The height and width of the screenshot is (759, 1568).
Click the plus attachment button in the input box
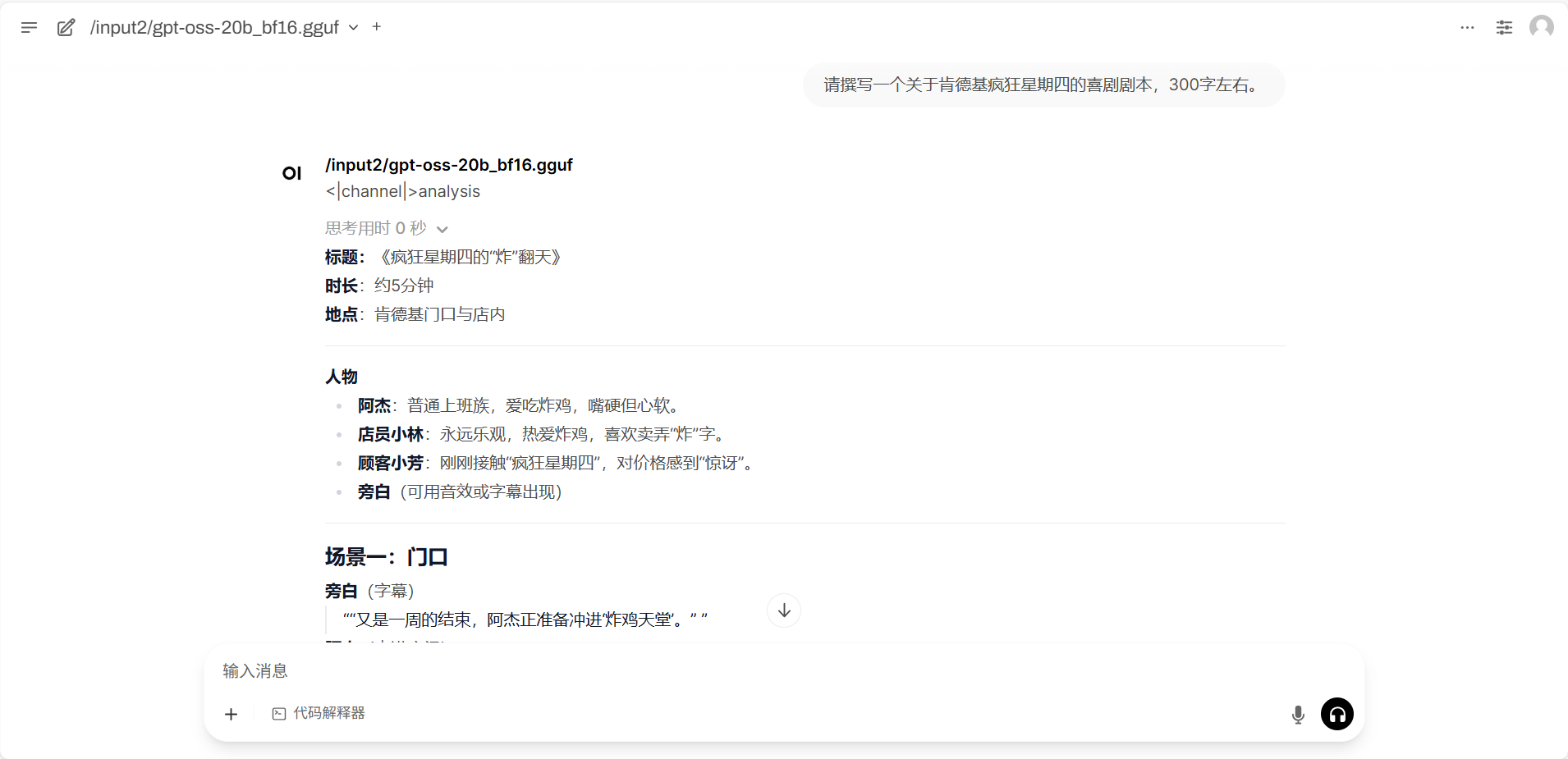pos(232,714)
